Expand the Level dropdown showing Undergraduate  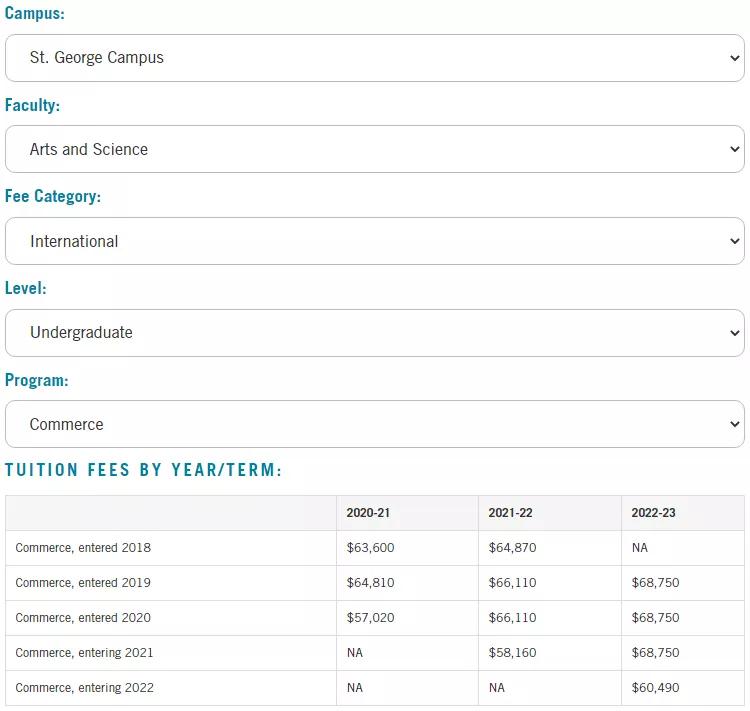374,333
